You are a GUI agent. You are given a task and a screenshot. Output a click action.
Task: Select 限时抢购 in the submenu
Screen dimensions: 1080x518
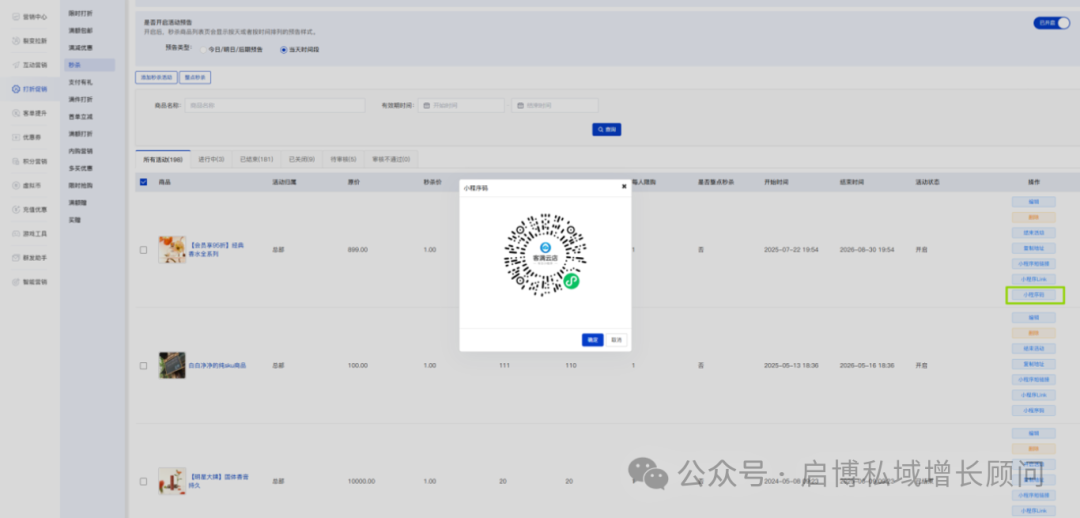pos(81,186)
